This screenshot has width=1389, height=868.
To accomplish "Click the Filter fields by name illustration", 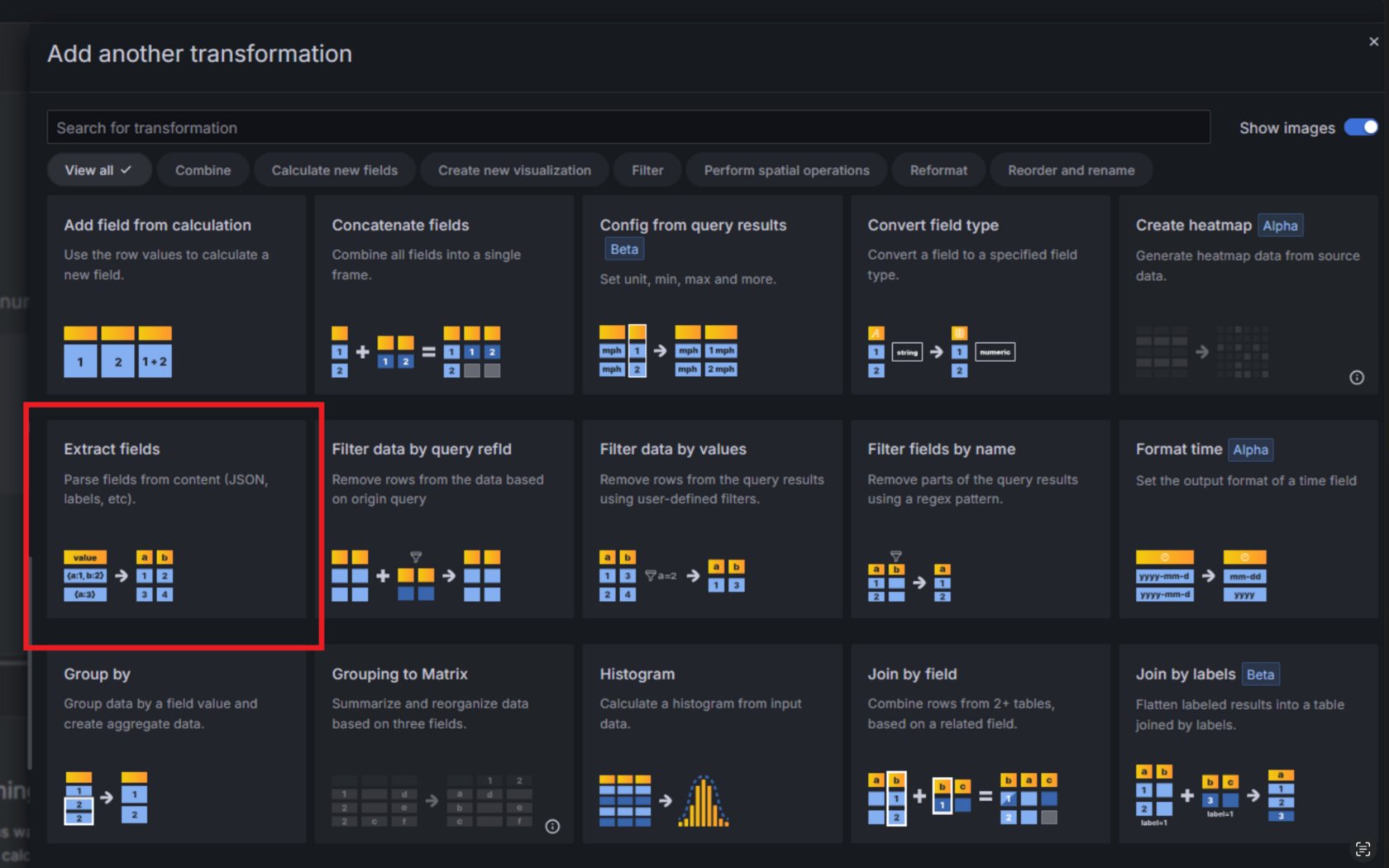I will click(909, 575).
